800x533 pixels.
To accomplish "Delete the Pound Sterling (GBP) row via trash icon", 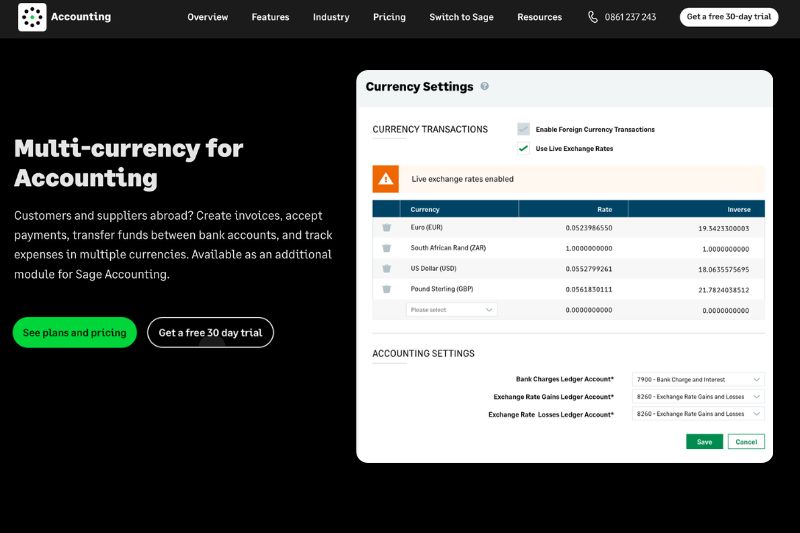I will point(387,289).
